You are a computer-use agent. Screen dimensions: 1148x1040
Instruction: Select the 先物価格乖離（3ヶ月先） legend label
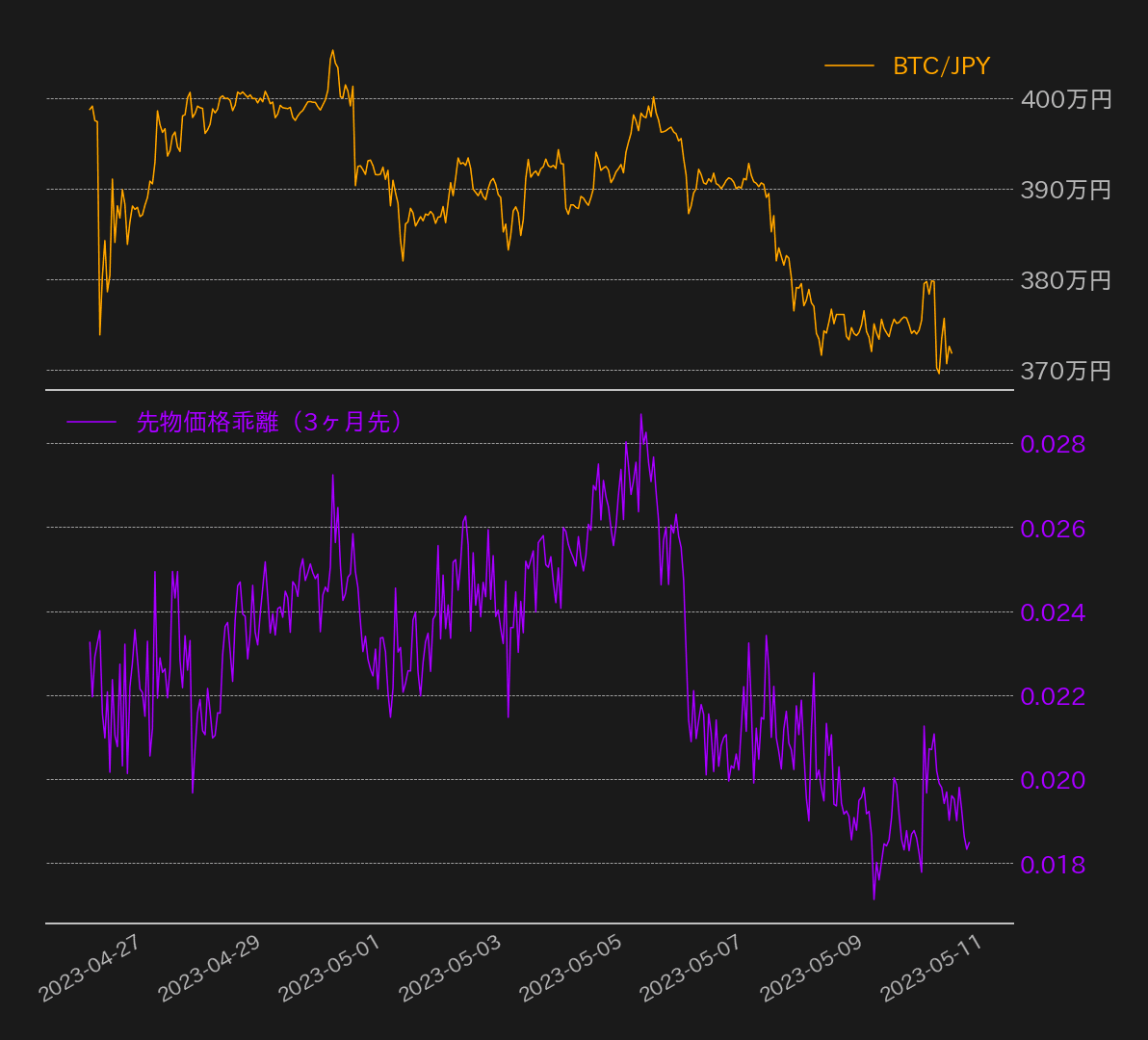tap(269, 422)
